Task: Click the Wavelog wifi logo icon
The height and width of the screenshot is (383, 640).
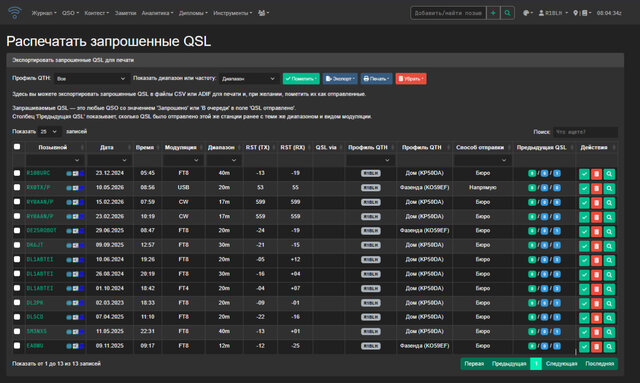Action: [x=15, y=13]
